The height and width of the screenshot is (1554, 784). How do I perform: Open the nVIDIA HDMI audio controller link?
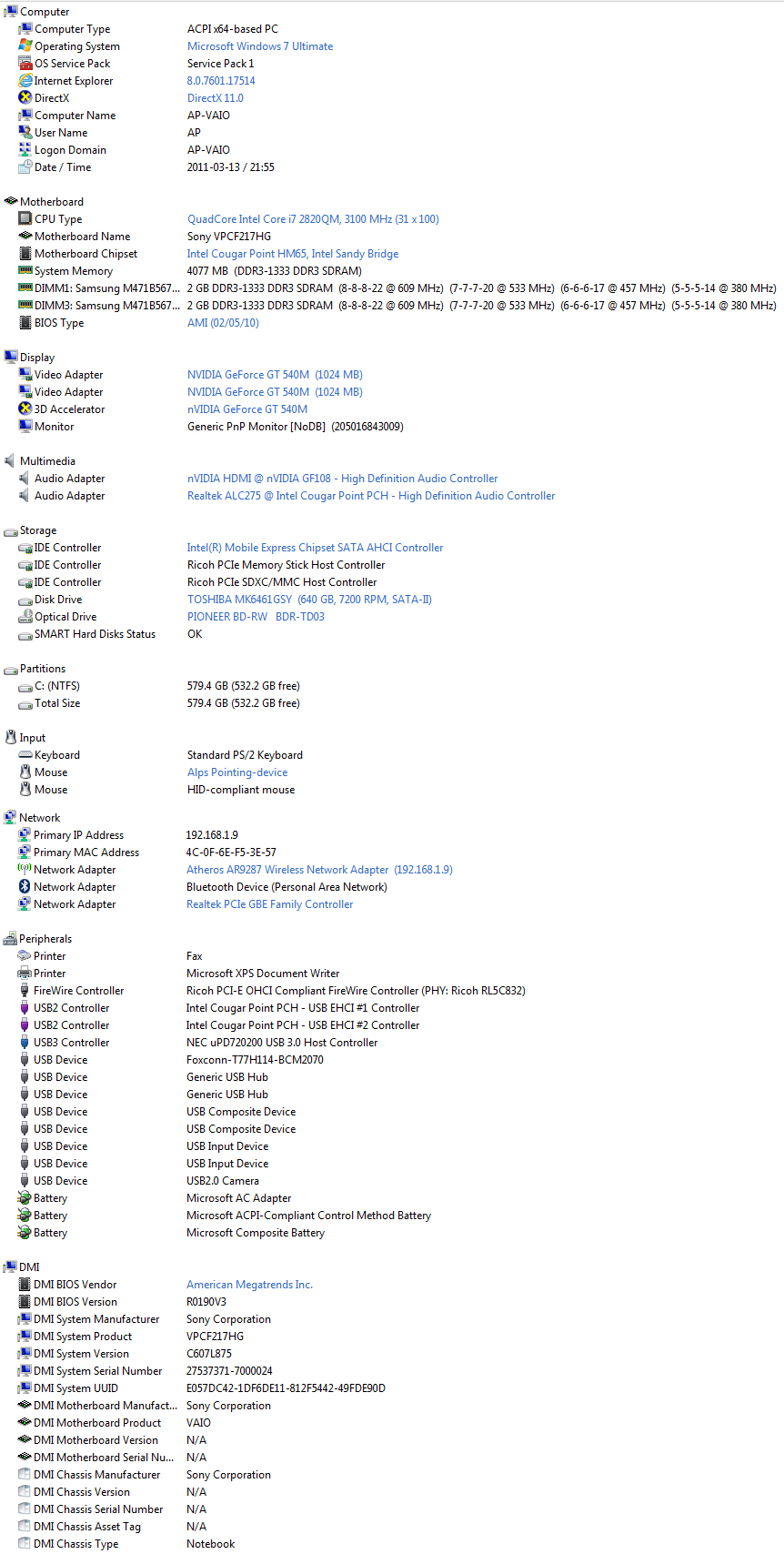pos(343,479)
